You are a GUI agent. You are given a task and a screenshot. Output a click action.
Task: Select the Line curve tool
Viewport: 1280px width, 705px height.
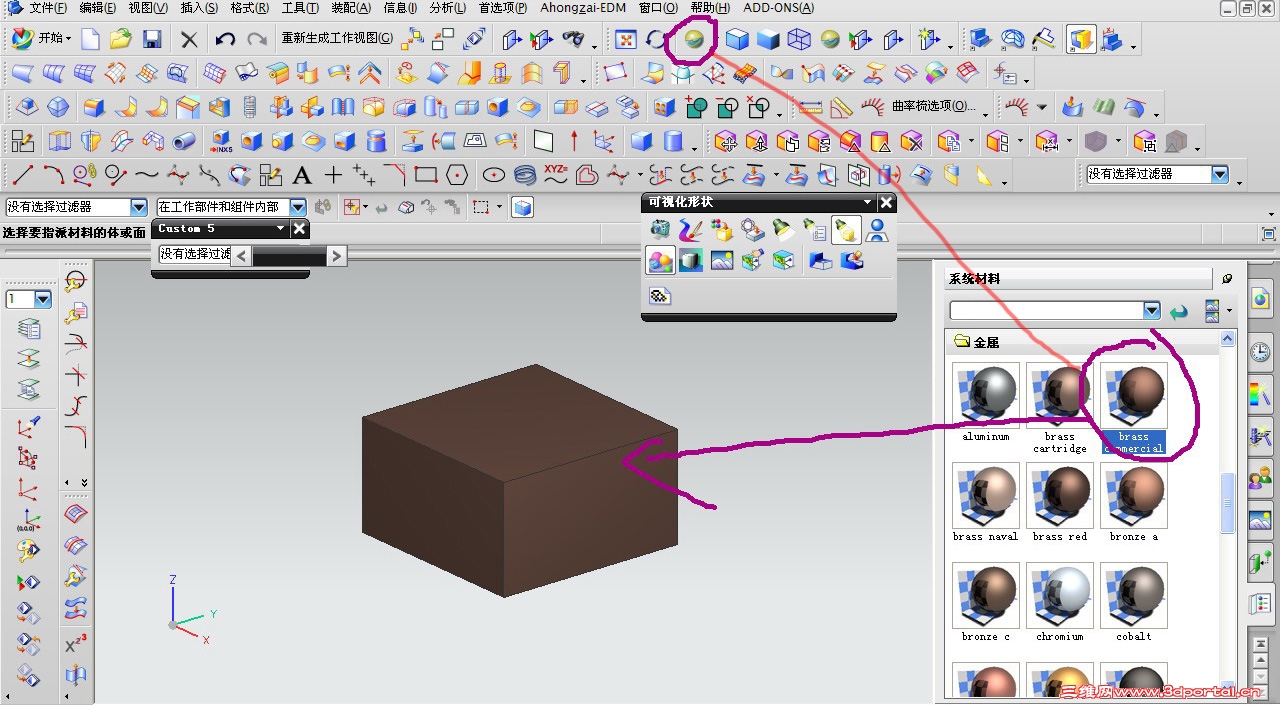coord(23,175)
